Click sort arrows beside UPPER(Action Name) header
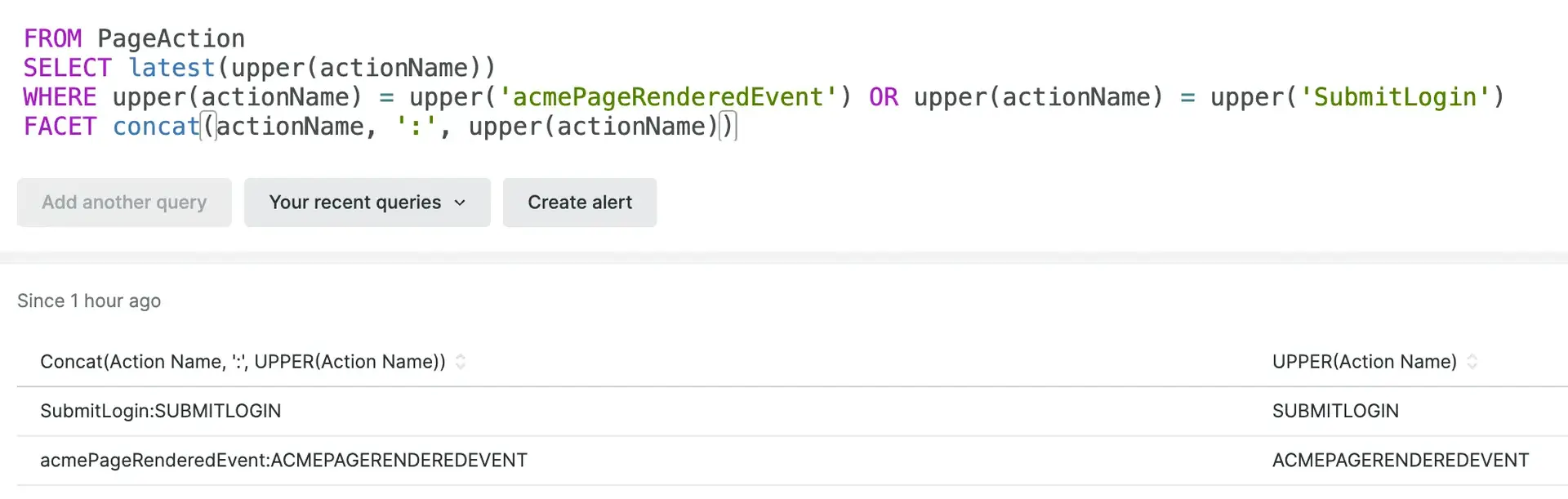The width and height of the screenshot is (1568, 499). 1472,362
